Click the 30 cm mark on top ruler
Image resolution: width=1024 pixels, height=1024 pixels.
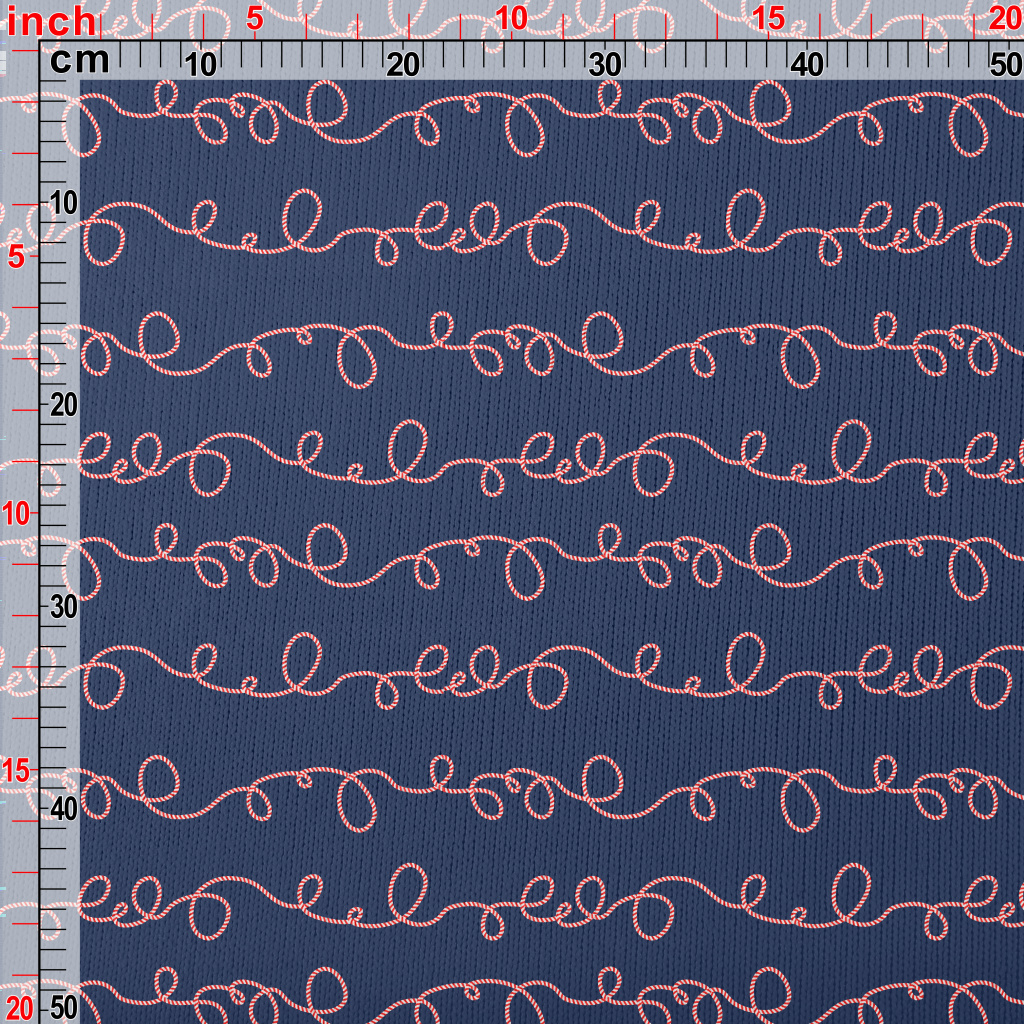click(x=605, y=65)
